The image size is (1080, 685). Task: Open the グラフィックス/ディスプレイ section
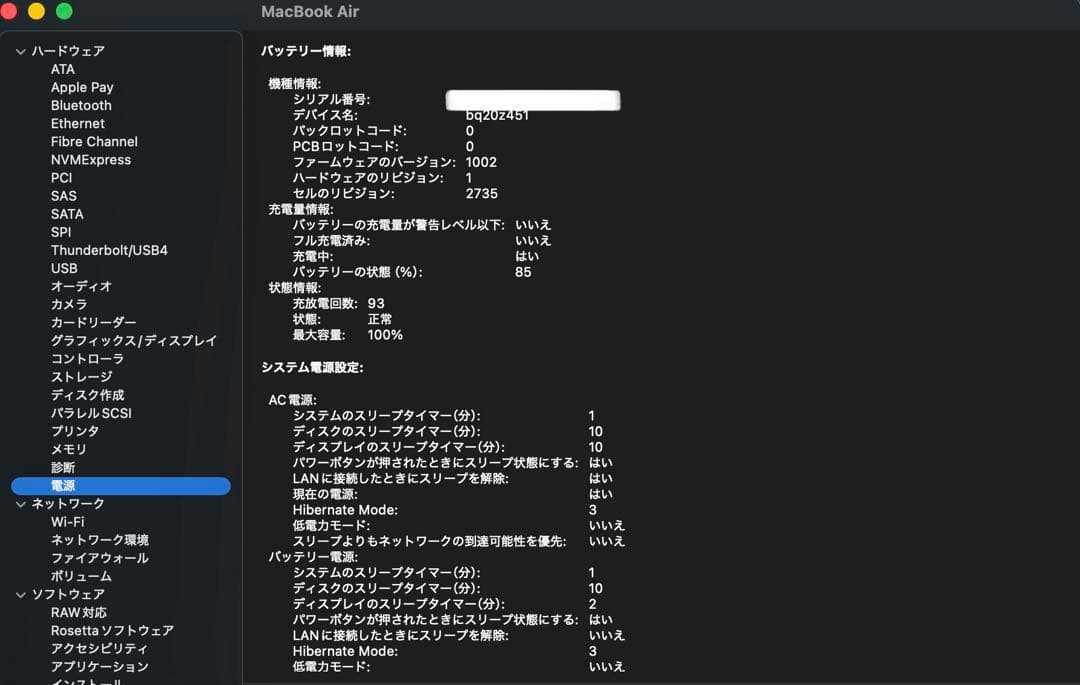134,340
